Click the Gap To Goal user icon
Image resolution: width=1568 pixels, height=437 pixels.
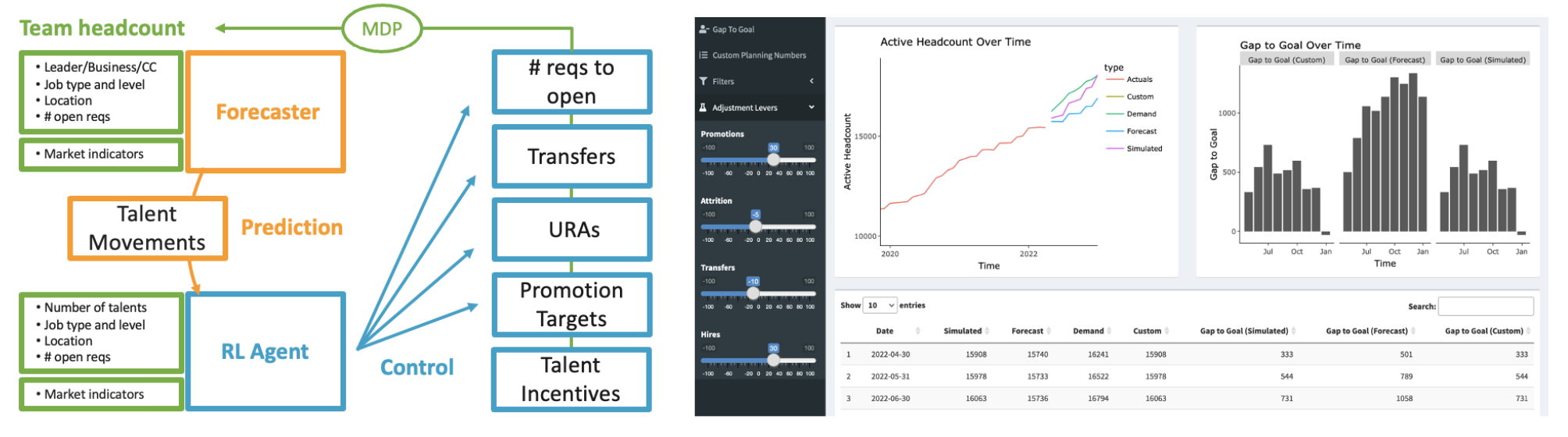pyautogui.click(x=704, y=30)
